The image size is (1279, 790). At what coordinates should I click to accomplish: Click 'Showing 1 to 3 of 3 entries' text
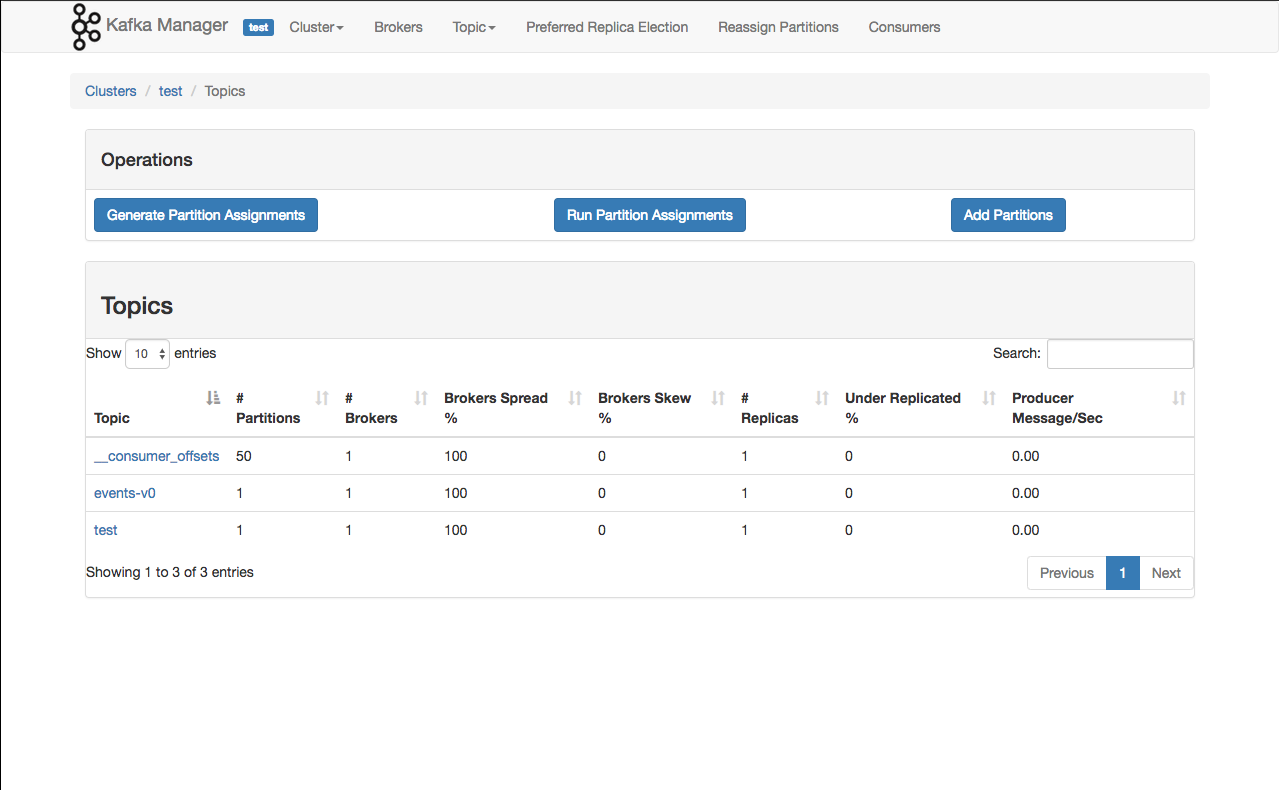pyautogui.click(x=170, y=572)
